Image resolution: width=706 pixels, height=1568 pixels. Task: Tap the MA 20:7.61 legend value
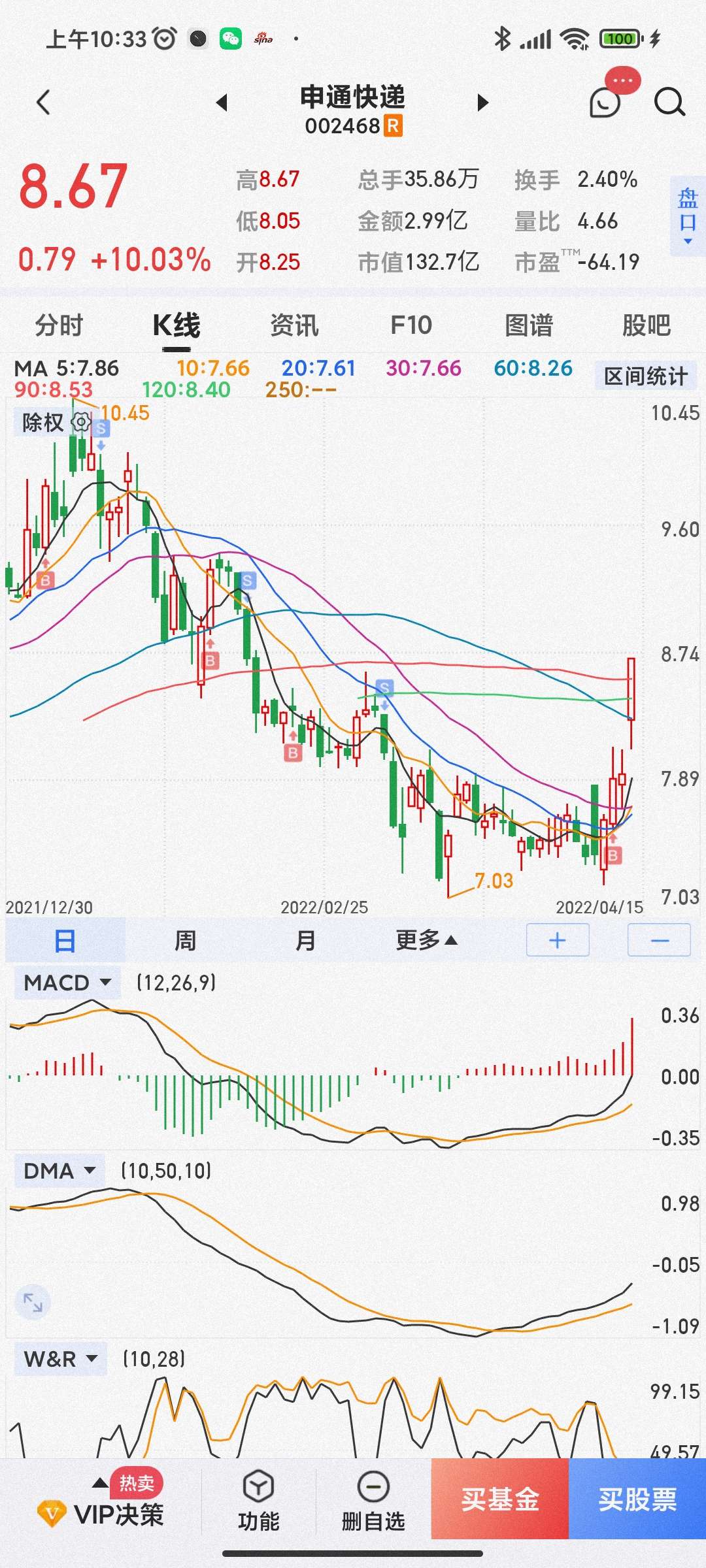(318, 368)
